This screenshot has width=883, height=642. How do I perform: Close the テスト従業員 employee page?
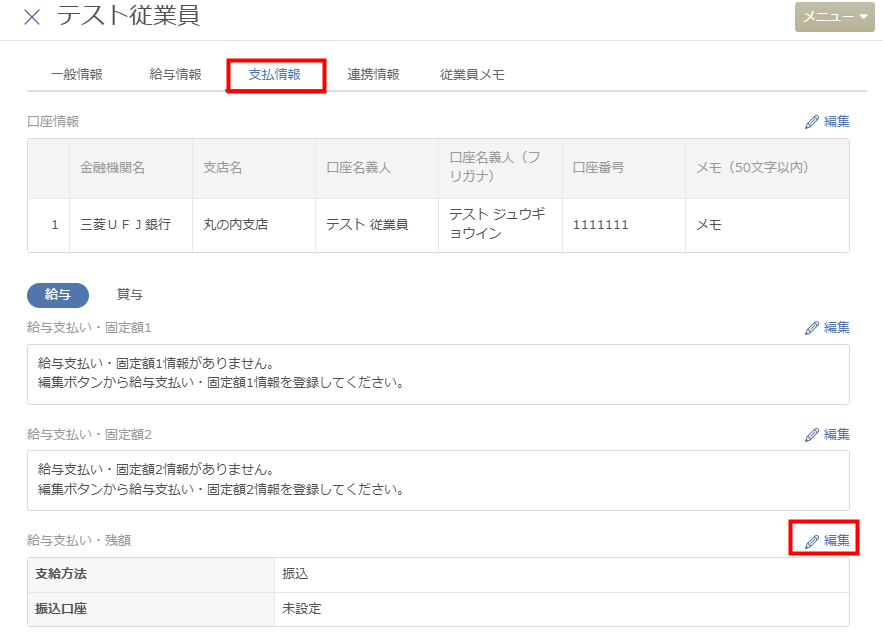point(32,17)
